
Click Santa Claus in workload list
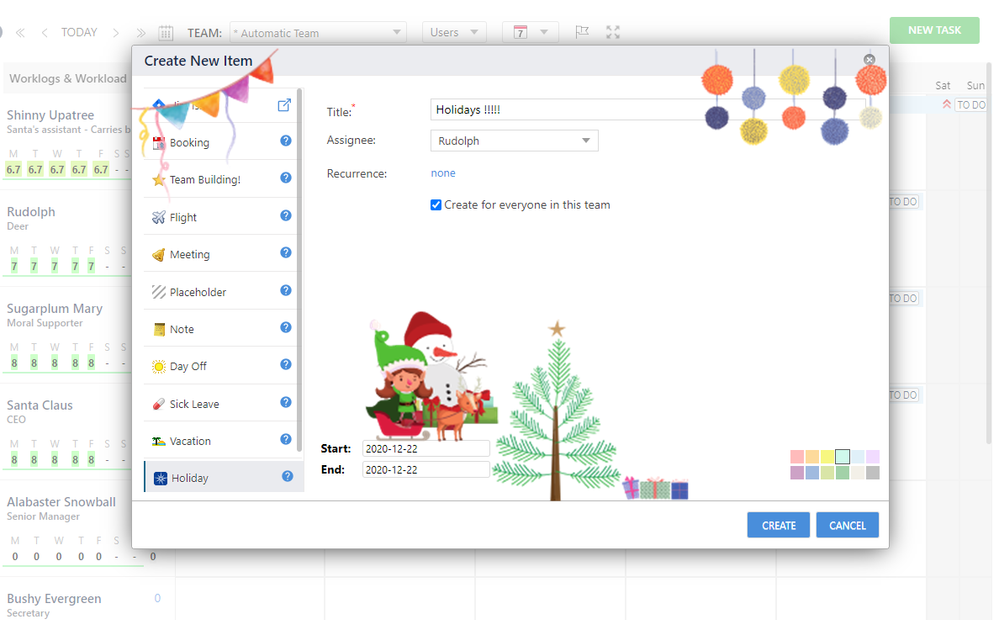pyautogui.click(x=40, y=405)
